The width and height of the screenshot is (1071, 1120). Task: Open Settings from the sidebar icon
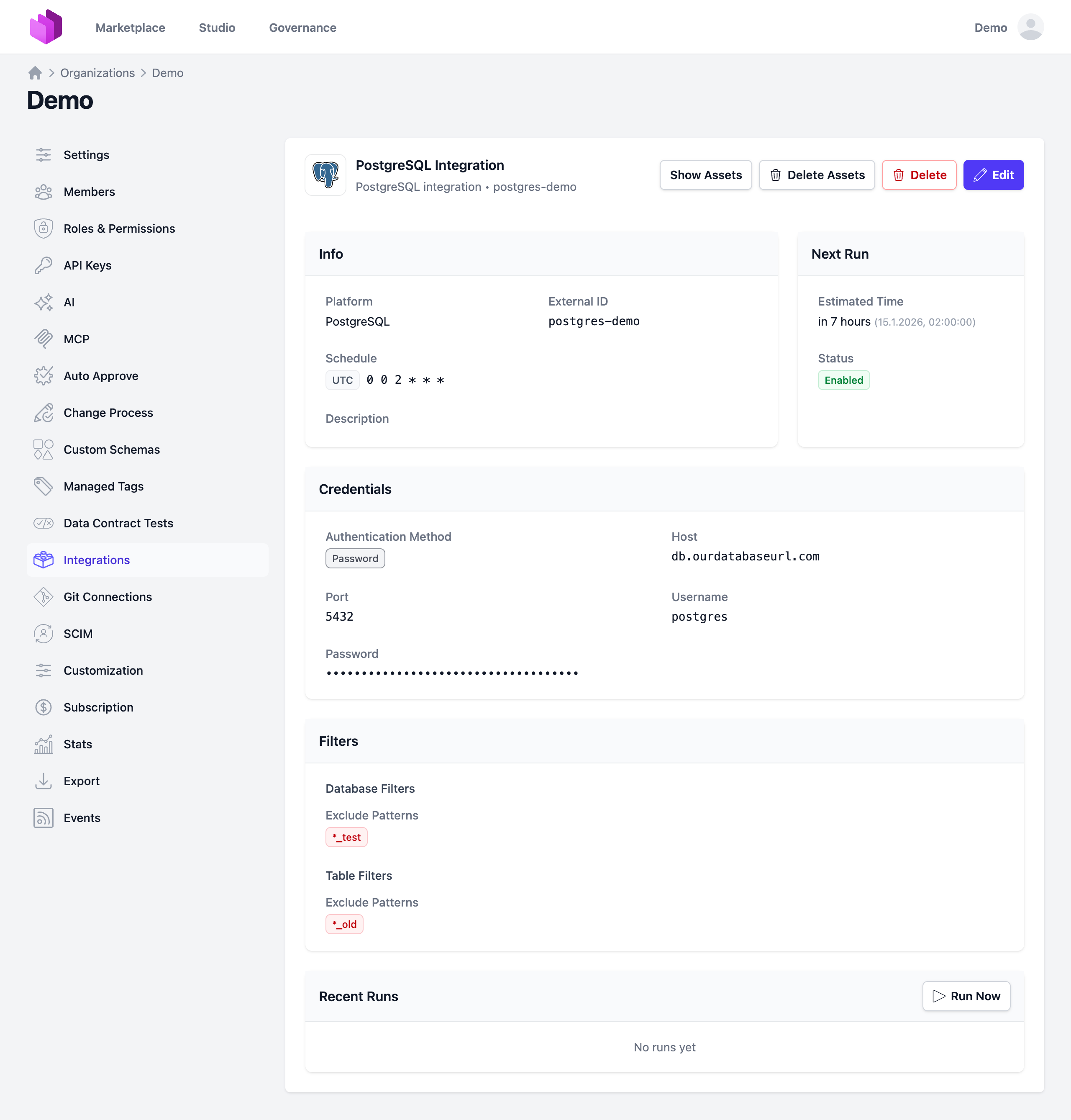point(44,154)
